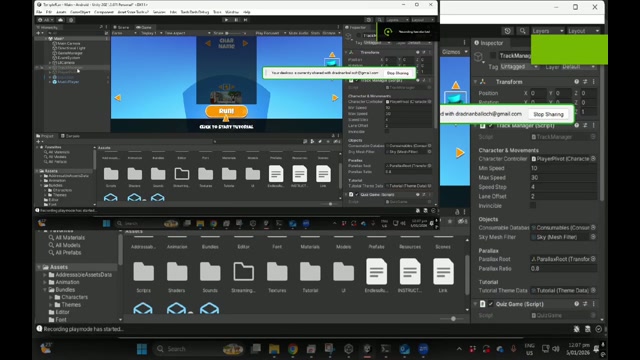The height and width of the screenshot is (360, 640).
Task: Open the Window menu in mirrored Unity
Action: point(232,12)
